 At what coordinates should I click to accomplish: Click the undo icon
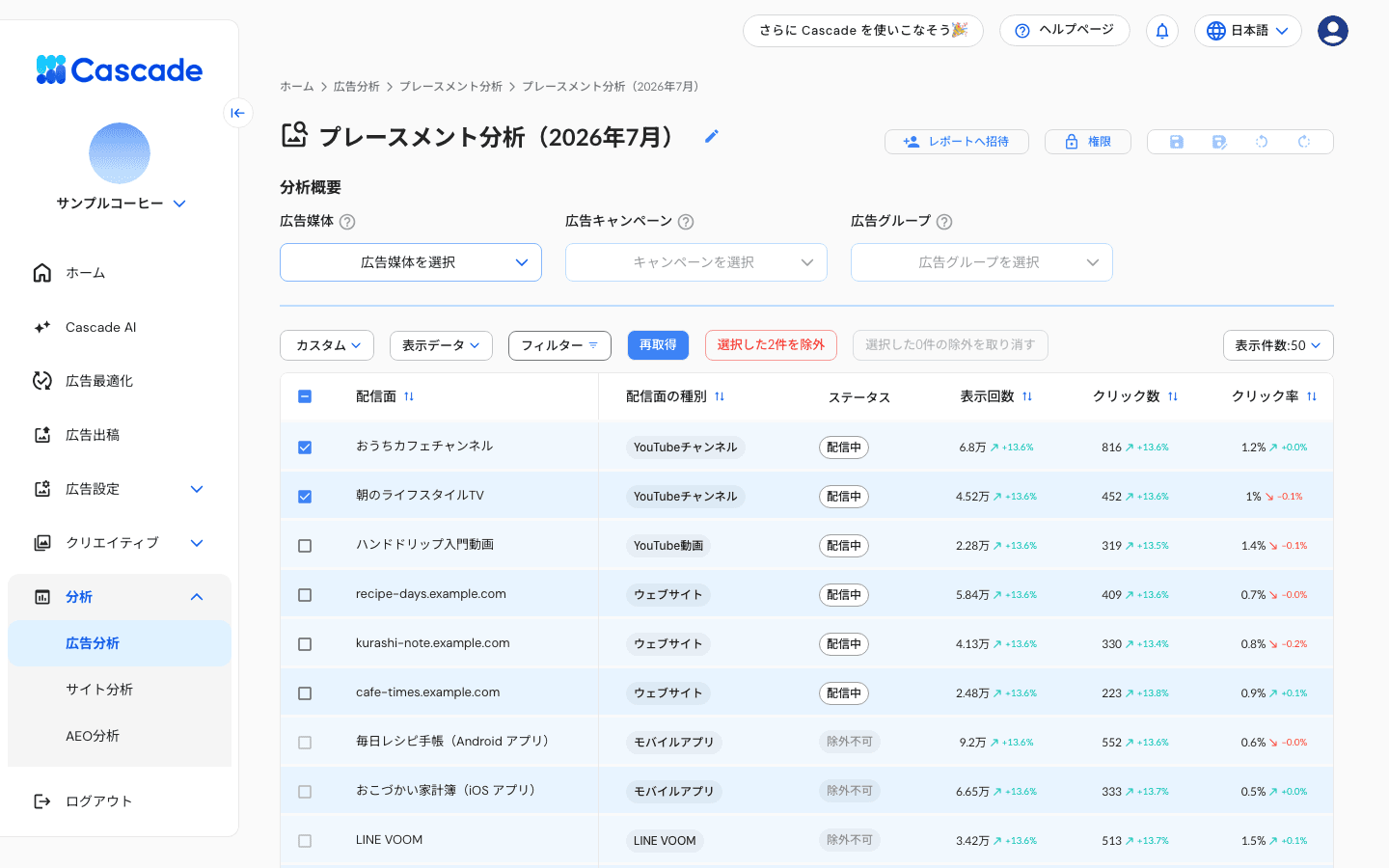1262,142
